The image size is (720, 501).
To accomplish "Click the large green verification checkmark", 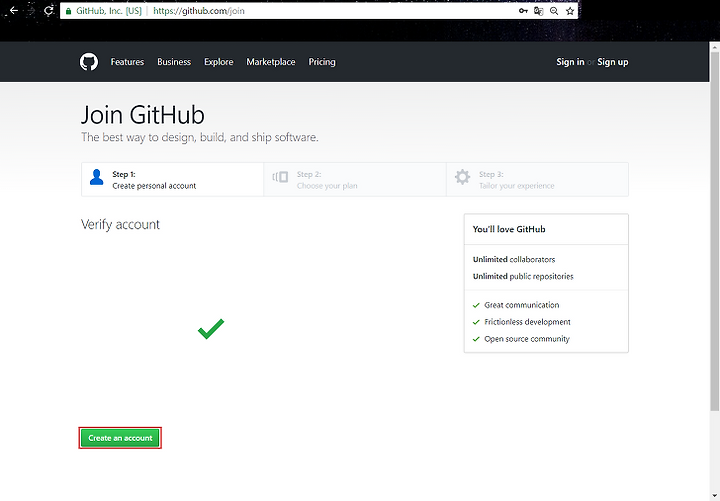I will coord(211,329).
